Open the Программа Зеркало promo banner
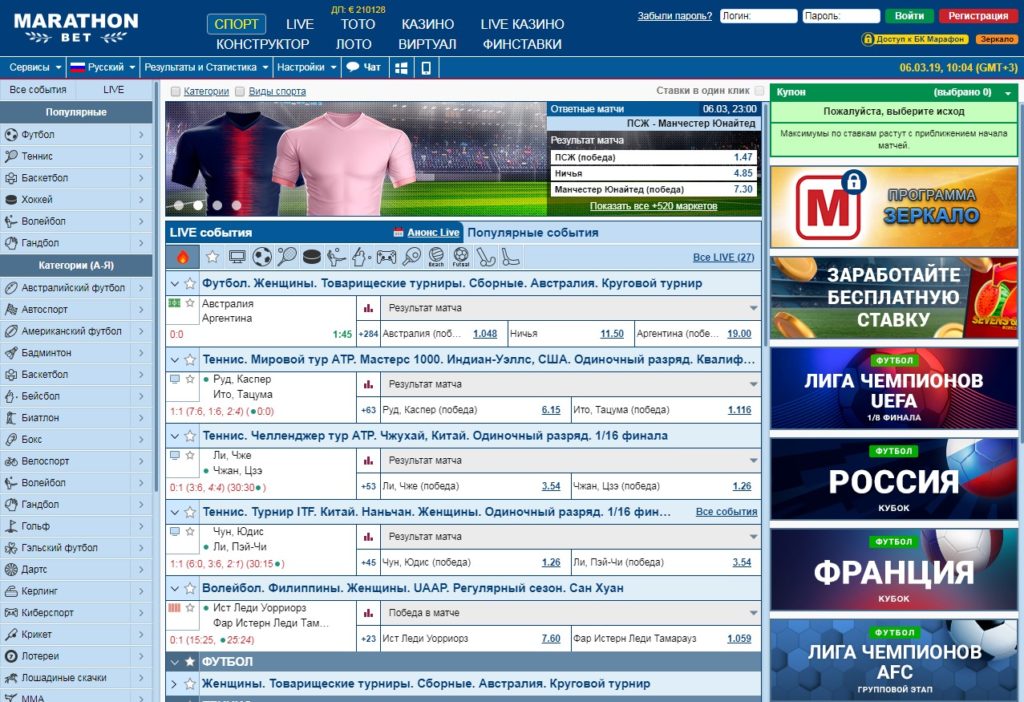This screenshot has width=1024, height=702. (894, 207)
